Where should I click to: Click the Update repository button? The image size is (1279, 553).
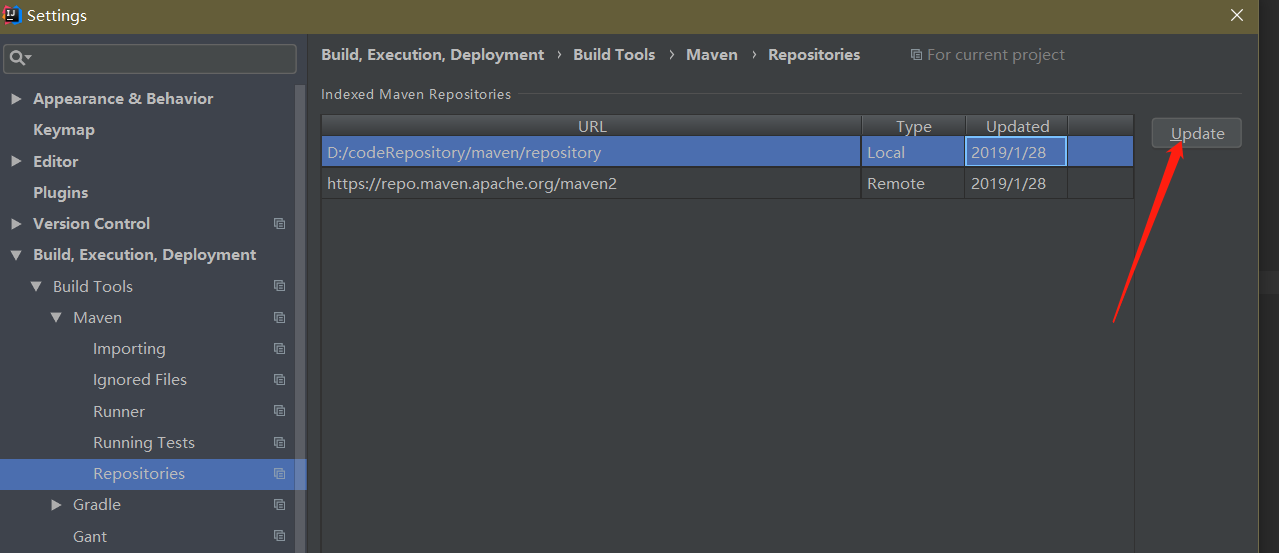[x=1196, y=133]
